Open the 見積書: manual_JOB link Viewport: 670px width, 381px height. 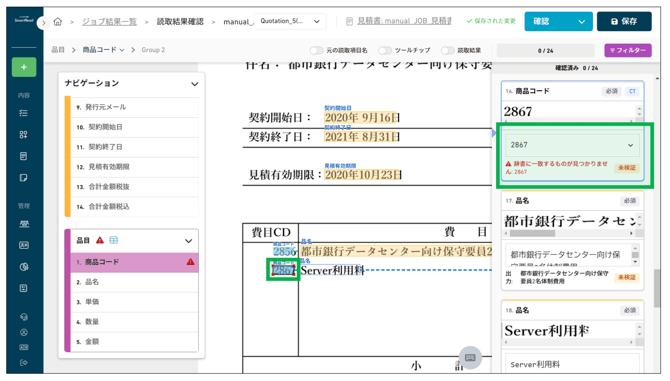pyautogui.click(x=404, y=21)
